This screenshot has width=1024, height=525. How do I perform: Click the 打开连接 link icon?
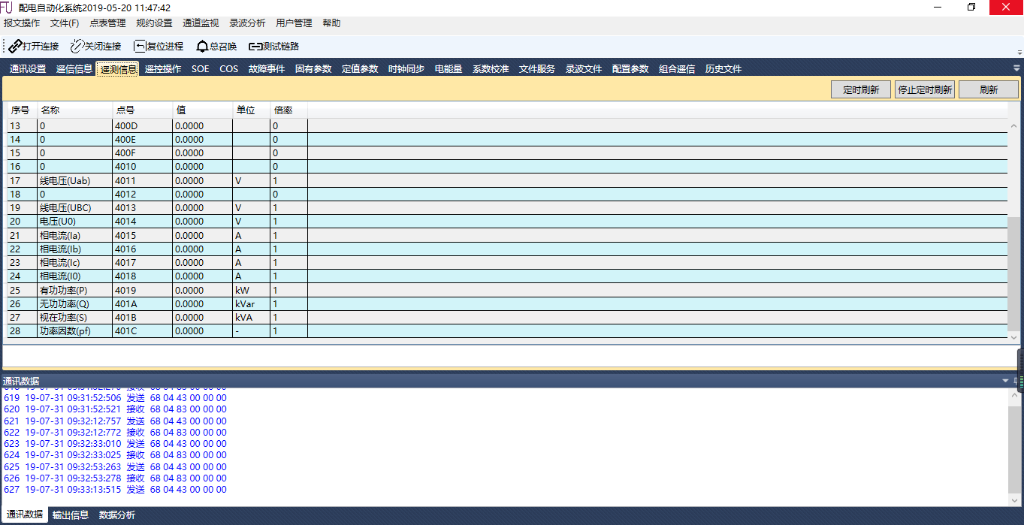(16, 46)
